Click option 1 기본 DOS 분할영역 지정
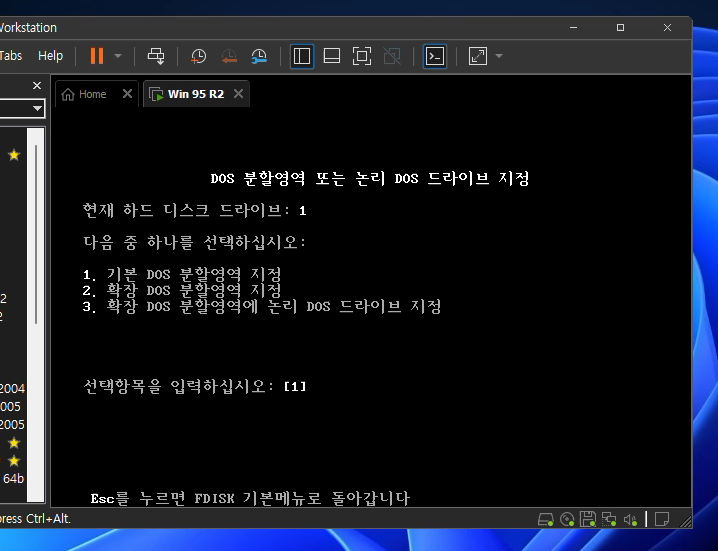 tap(182, 274)
